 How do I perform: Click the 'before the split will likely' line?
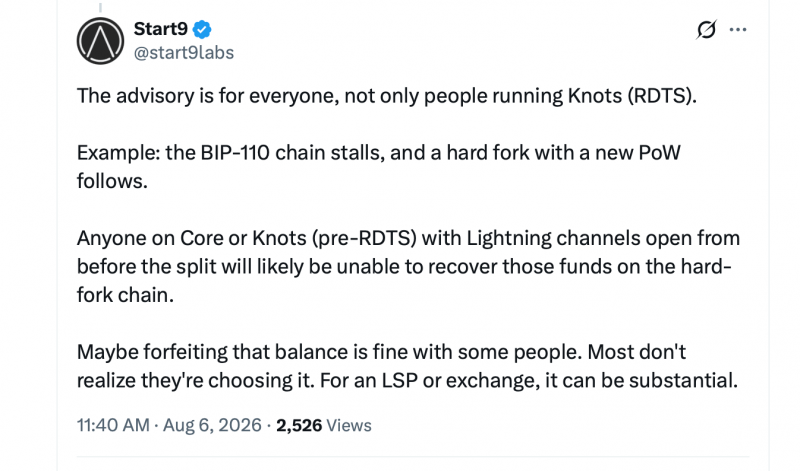[x=404, y=266]
